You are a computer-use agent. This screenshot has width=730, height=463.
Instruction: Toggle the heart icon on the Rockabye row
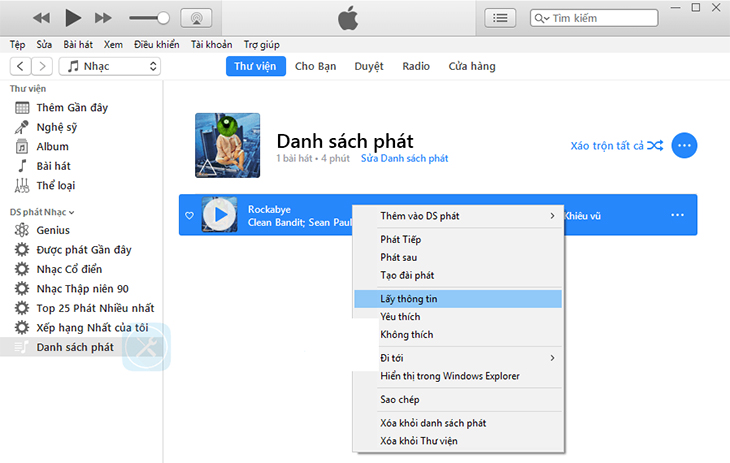[189, 215]
